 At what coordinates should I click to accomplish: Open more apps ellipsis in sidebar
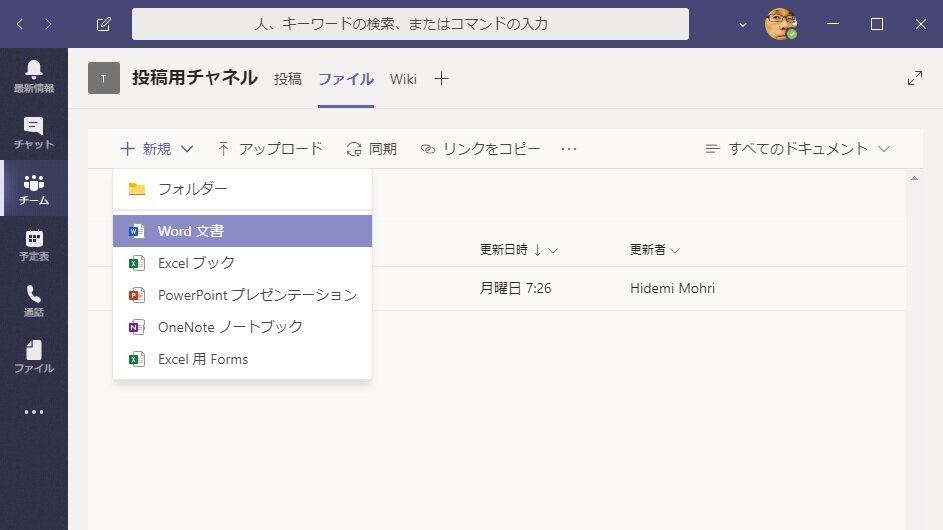pyautogui.click(x=34, y=411)
